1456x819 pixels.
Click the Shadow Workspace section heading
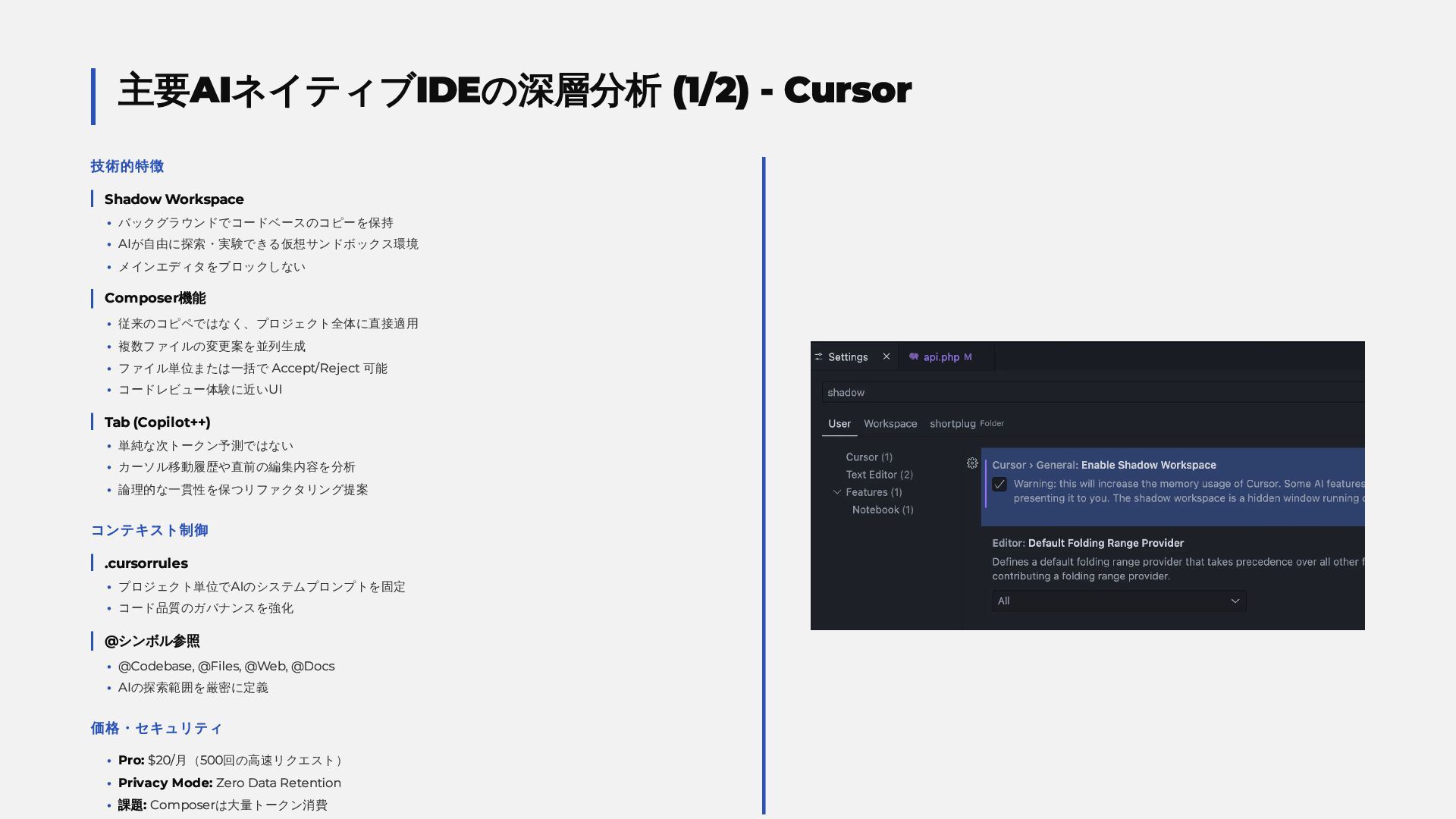point(174,199)
